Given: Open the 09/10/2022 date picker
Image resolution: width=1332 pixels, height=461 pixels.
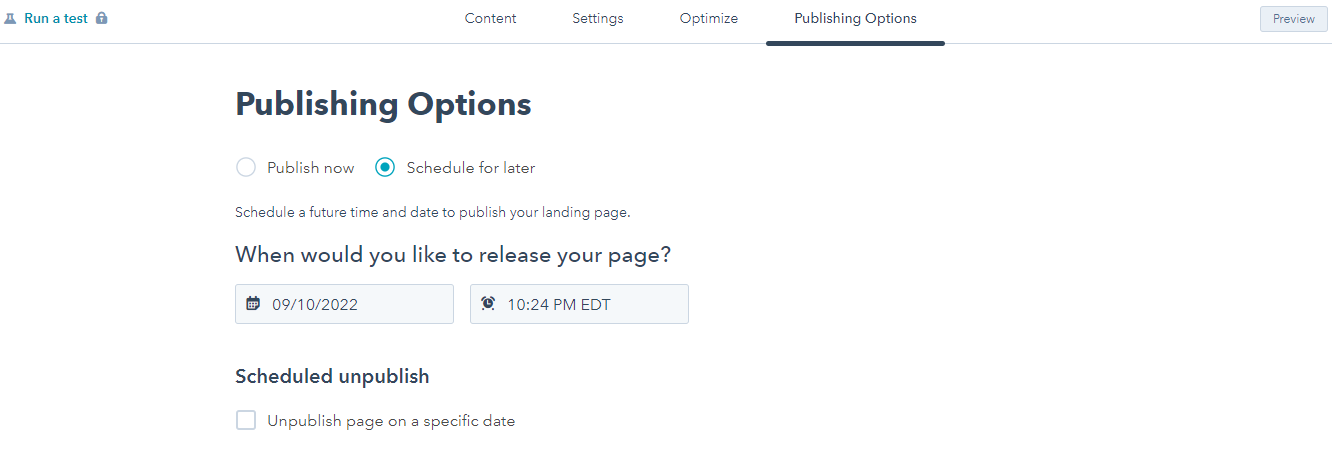Looking at the screenshot, I should pyautogui.click(x=344, y=304).
